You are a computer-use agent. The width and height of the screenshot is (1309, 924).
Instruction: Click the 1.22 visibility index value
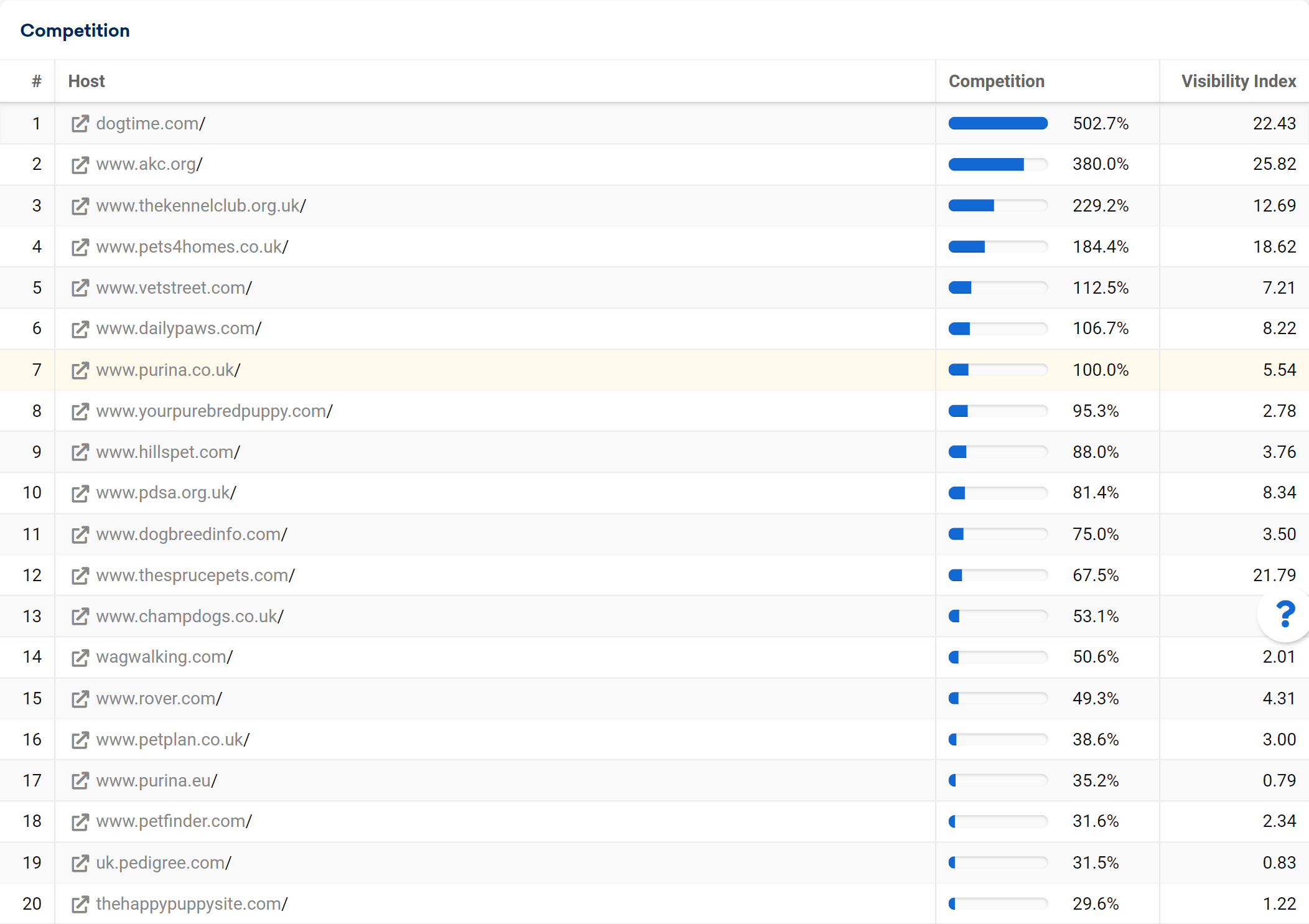[1280, 903]
